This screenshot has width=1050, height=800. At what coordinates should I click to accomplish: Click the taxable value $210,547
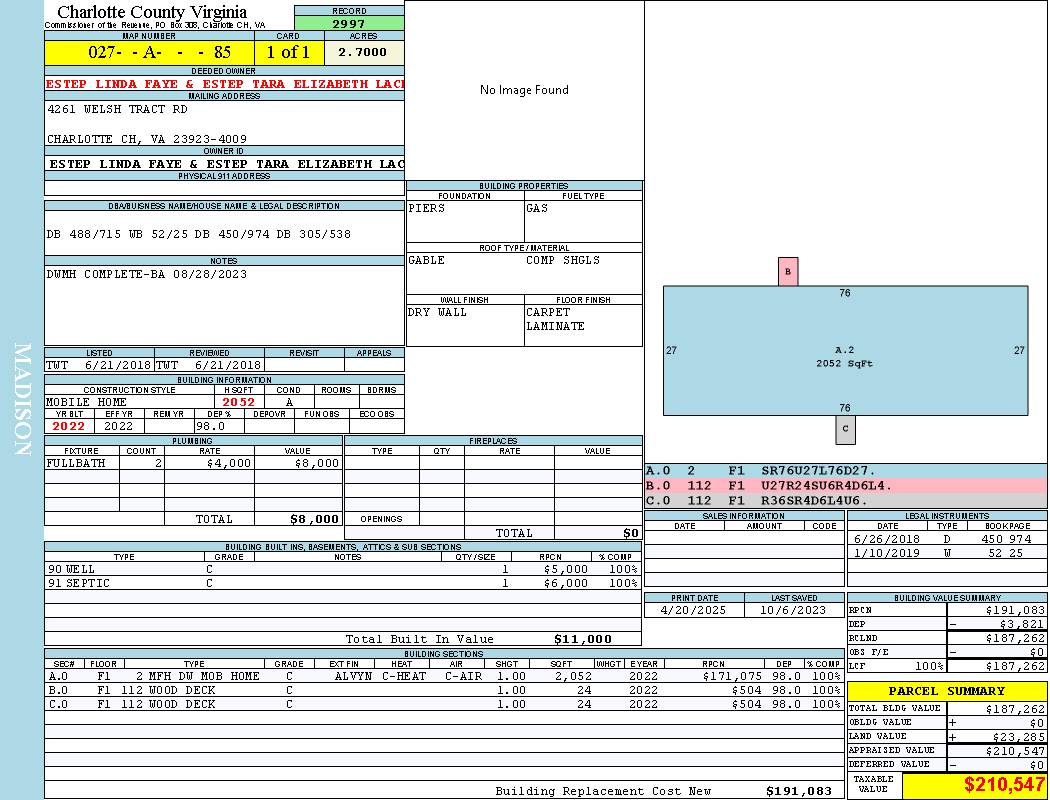[1003, 786]
